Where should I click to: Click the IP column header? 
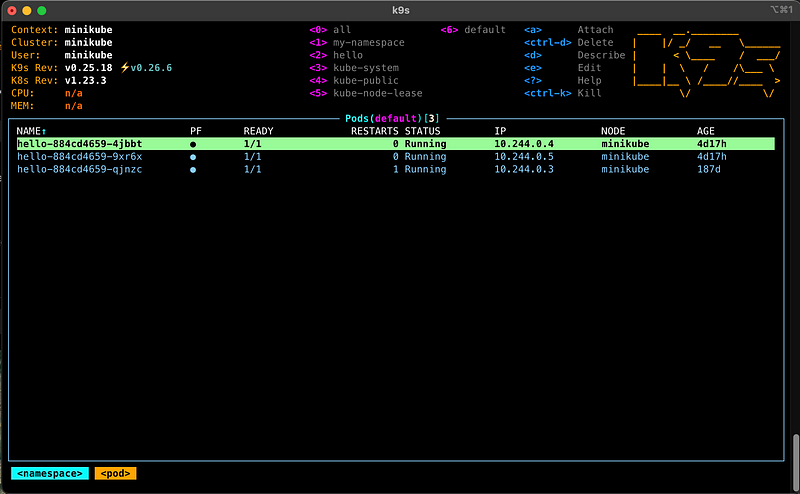tap(500, 131)
